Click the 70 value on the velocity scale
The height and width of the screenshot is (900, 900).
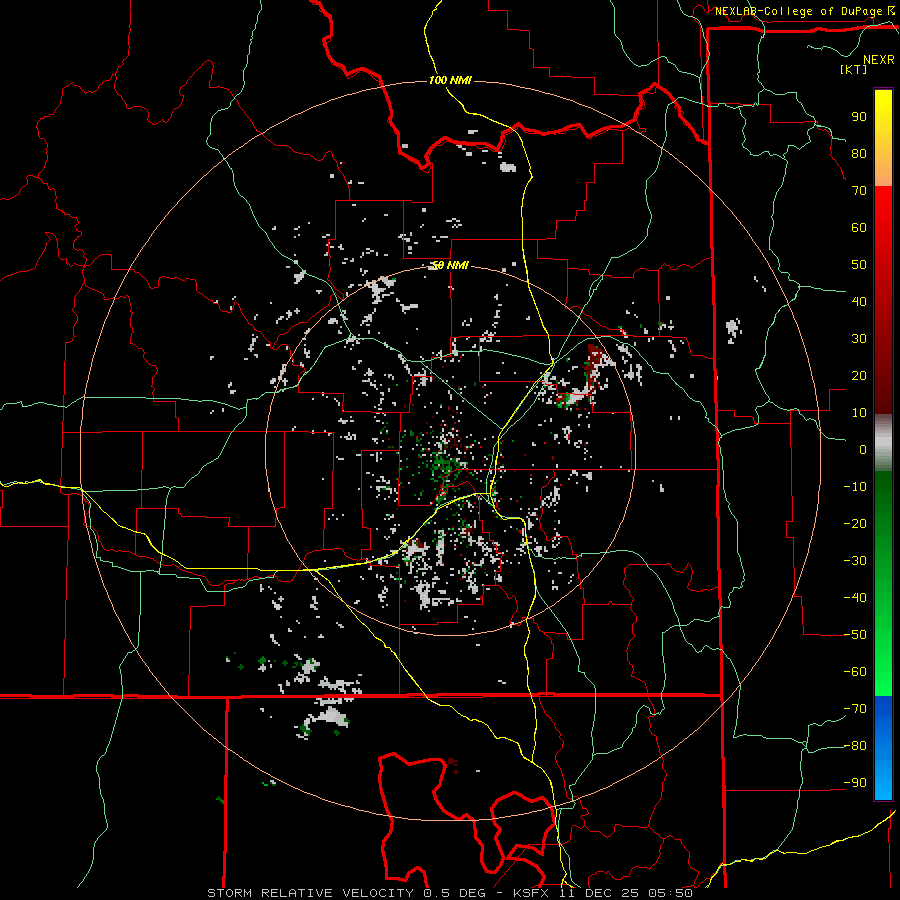[x=859, y=191]
